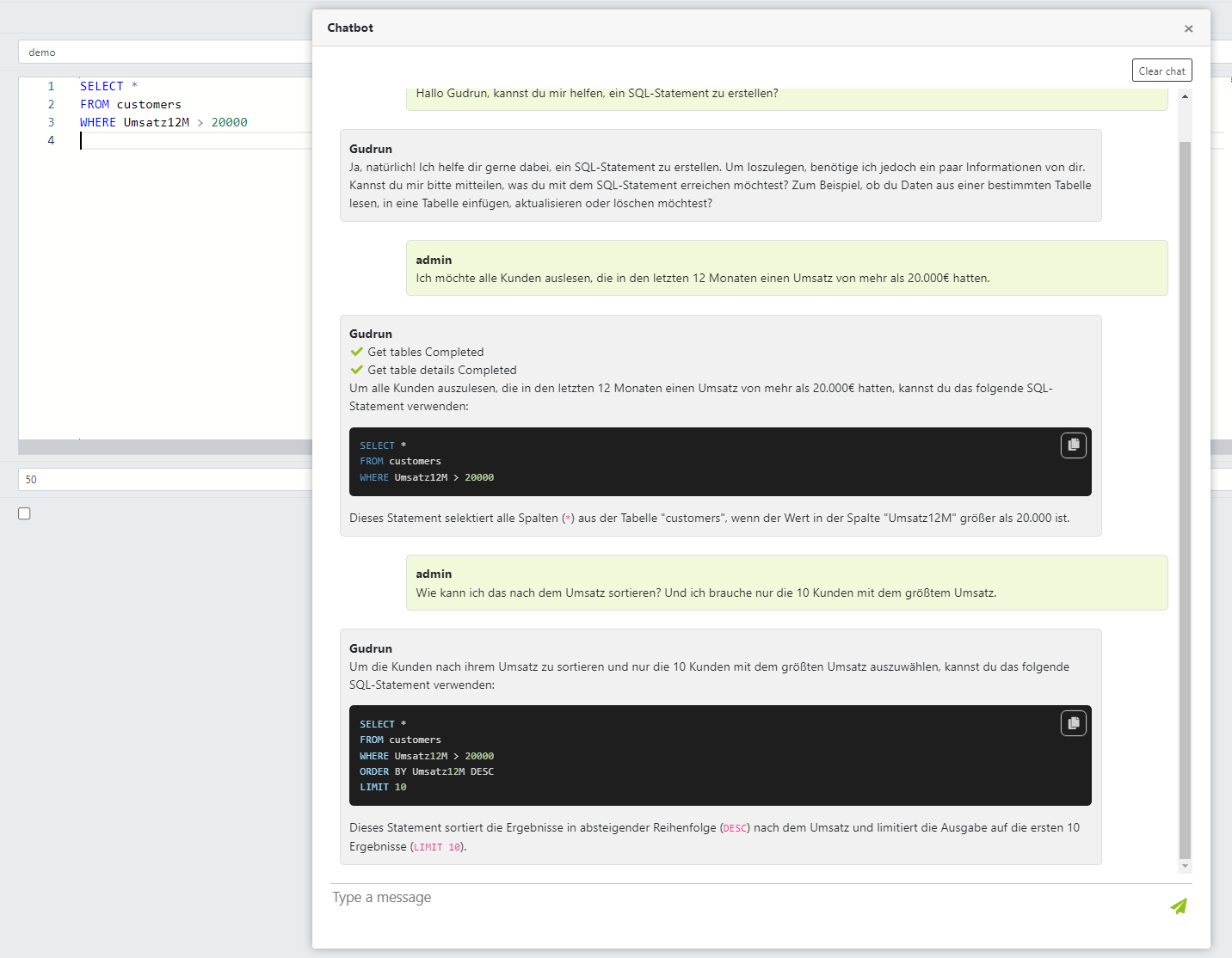Click line number 3 in the editor gutter

pos(51,121)
